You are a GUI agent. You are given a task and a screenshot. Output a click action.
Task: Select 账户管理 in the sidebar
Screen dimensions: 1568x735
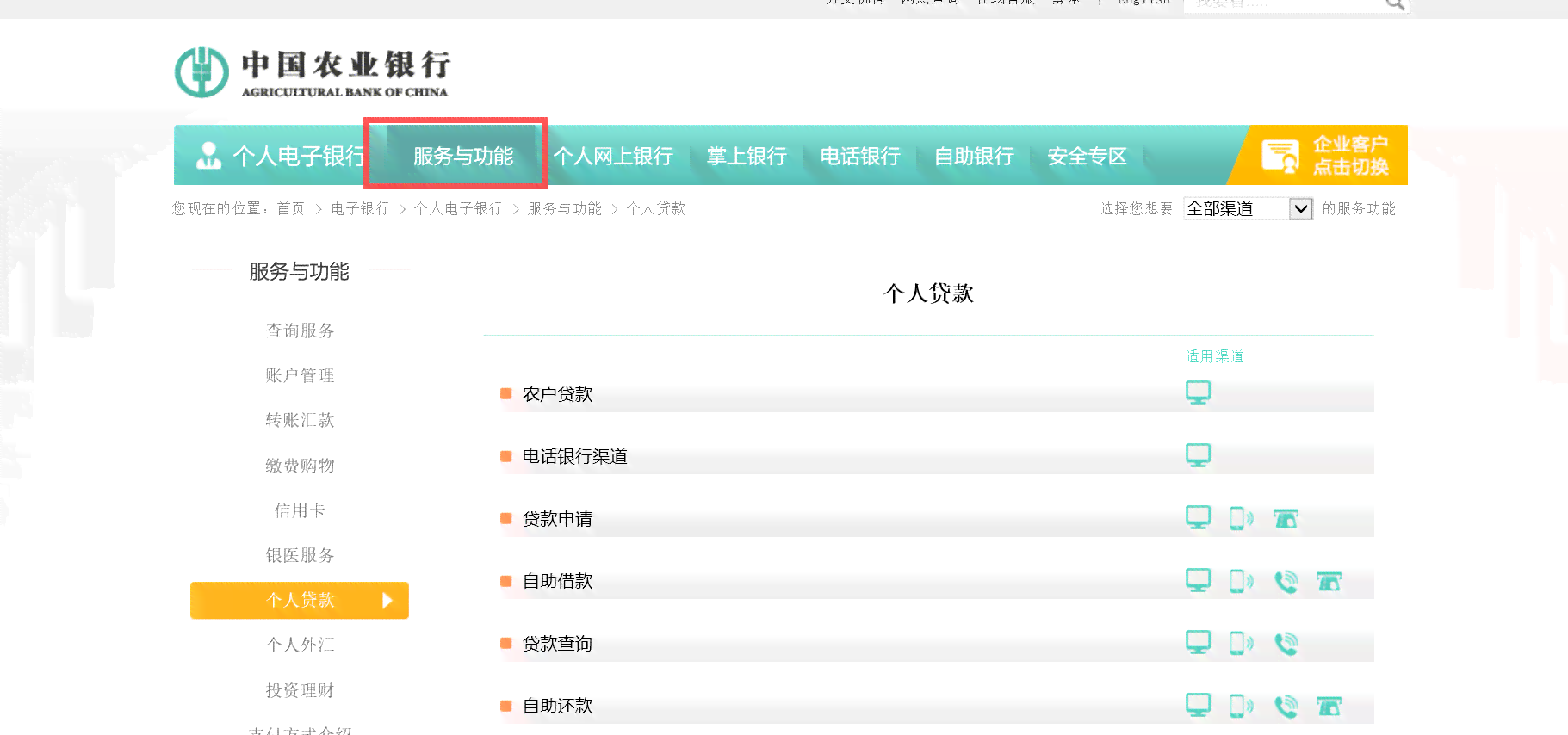tap(300, 375)
